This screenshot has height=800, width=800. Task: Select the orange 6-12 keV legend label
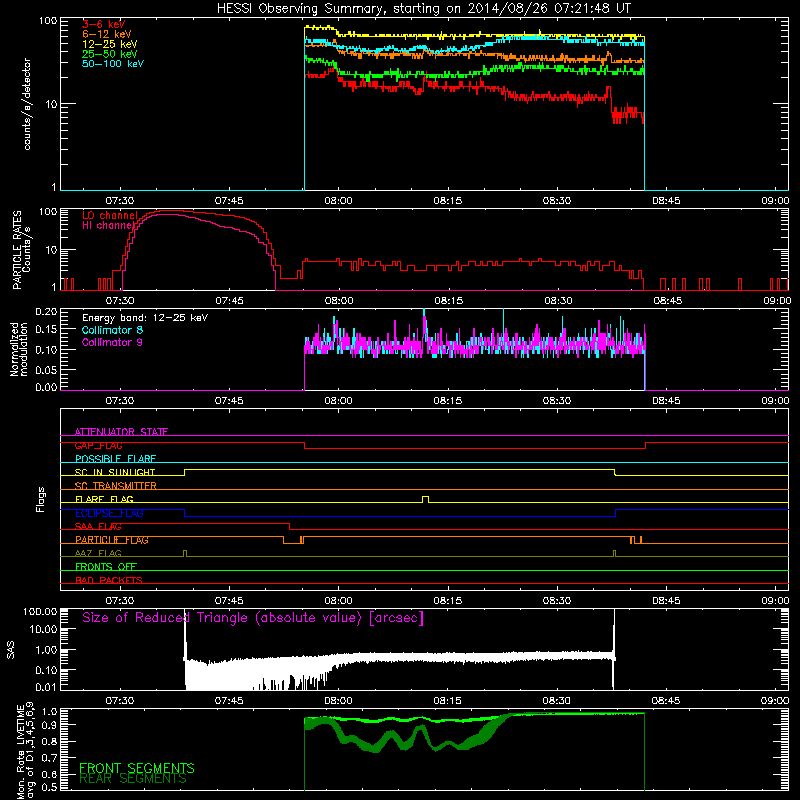click(107, 34)
